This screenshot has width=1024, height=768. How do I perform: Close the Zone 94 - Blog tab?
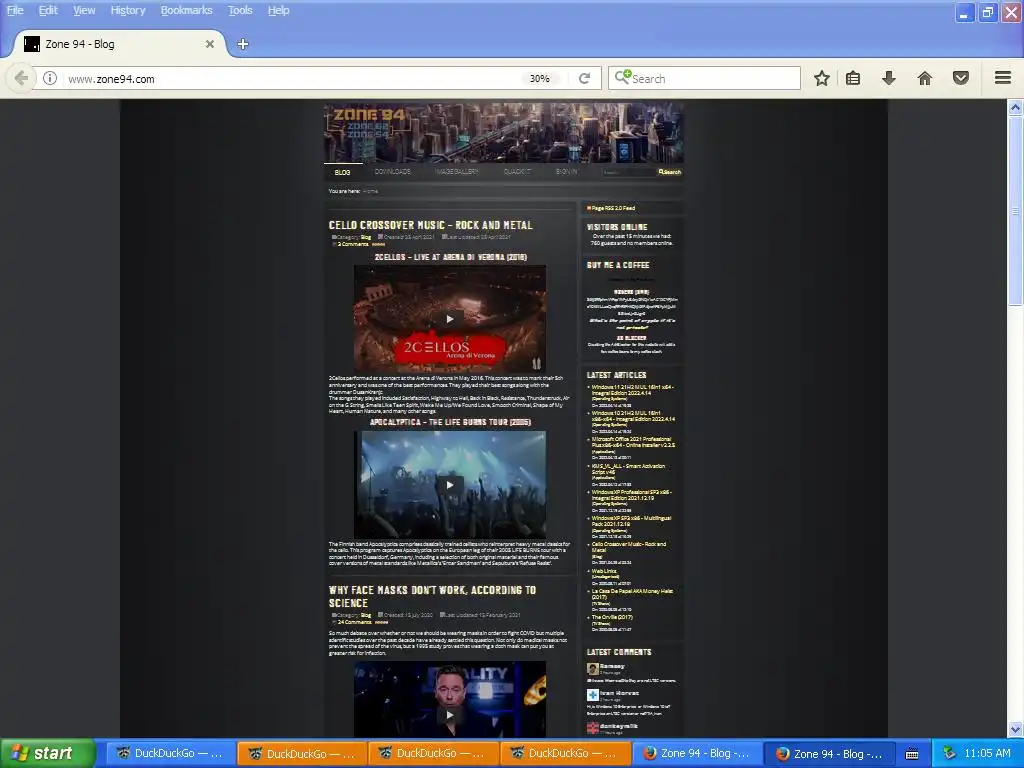click(210, 44)
